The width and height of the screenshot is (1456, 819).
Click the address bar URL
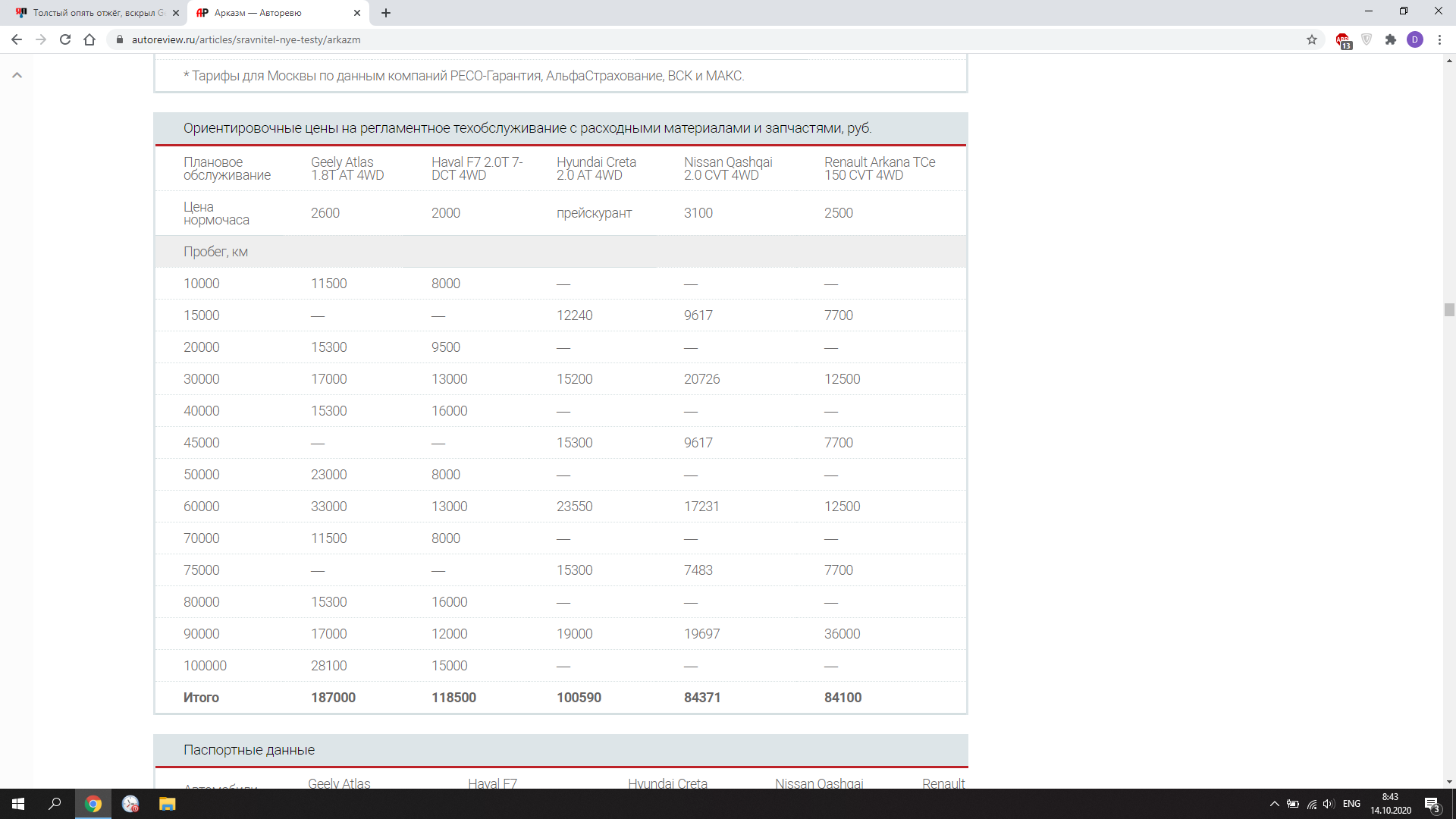(246, 39)
